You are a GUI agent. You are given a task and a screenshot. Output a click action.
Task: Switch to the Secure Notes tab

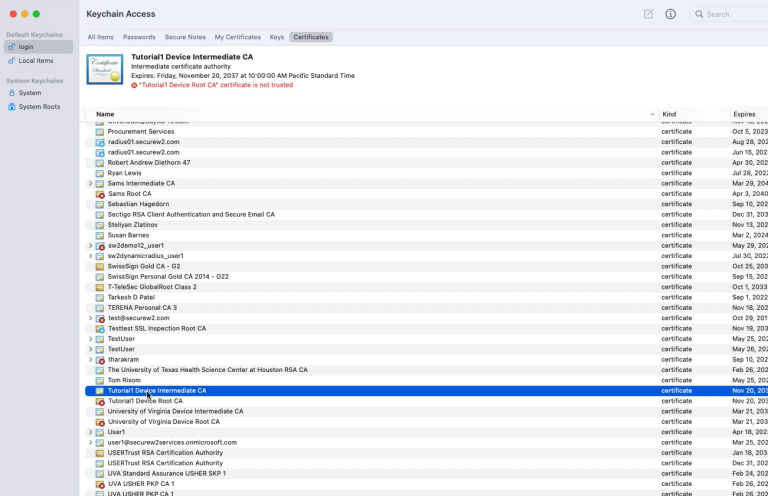pyautogui.click(x=185, y=37)
